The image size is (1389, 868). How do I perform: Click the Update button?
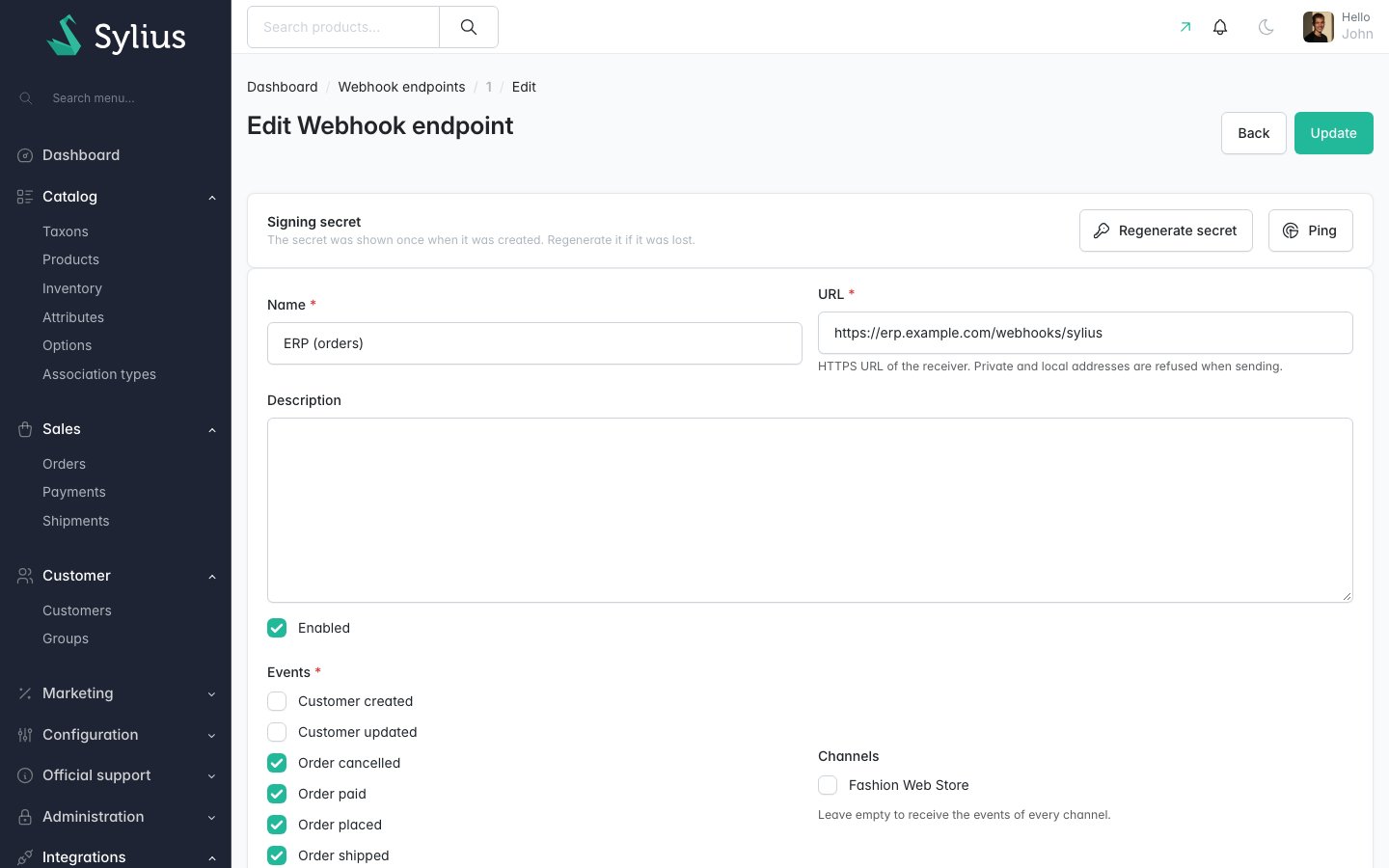point(1333,133)
